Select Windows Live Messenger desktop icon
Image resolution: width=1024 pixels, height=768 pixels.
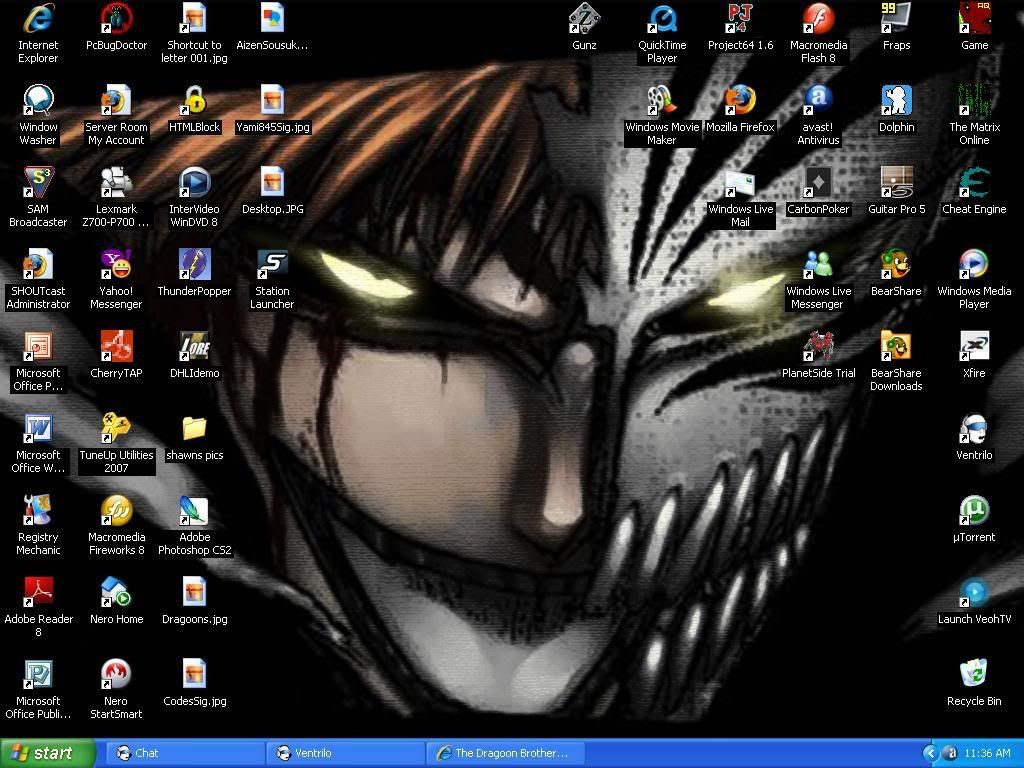point(818,264)
